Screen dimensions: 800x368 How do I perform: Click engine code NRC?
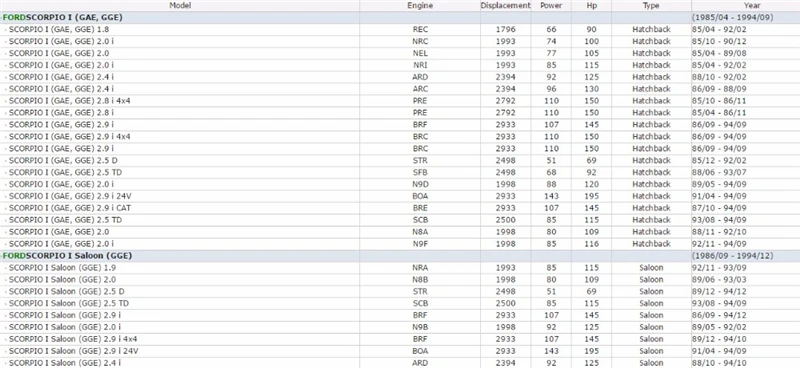(420, 41)
